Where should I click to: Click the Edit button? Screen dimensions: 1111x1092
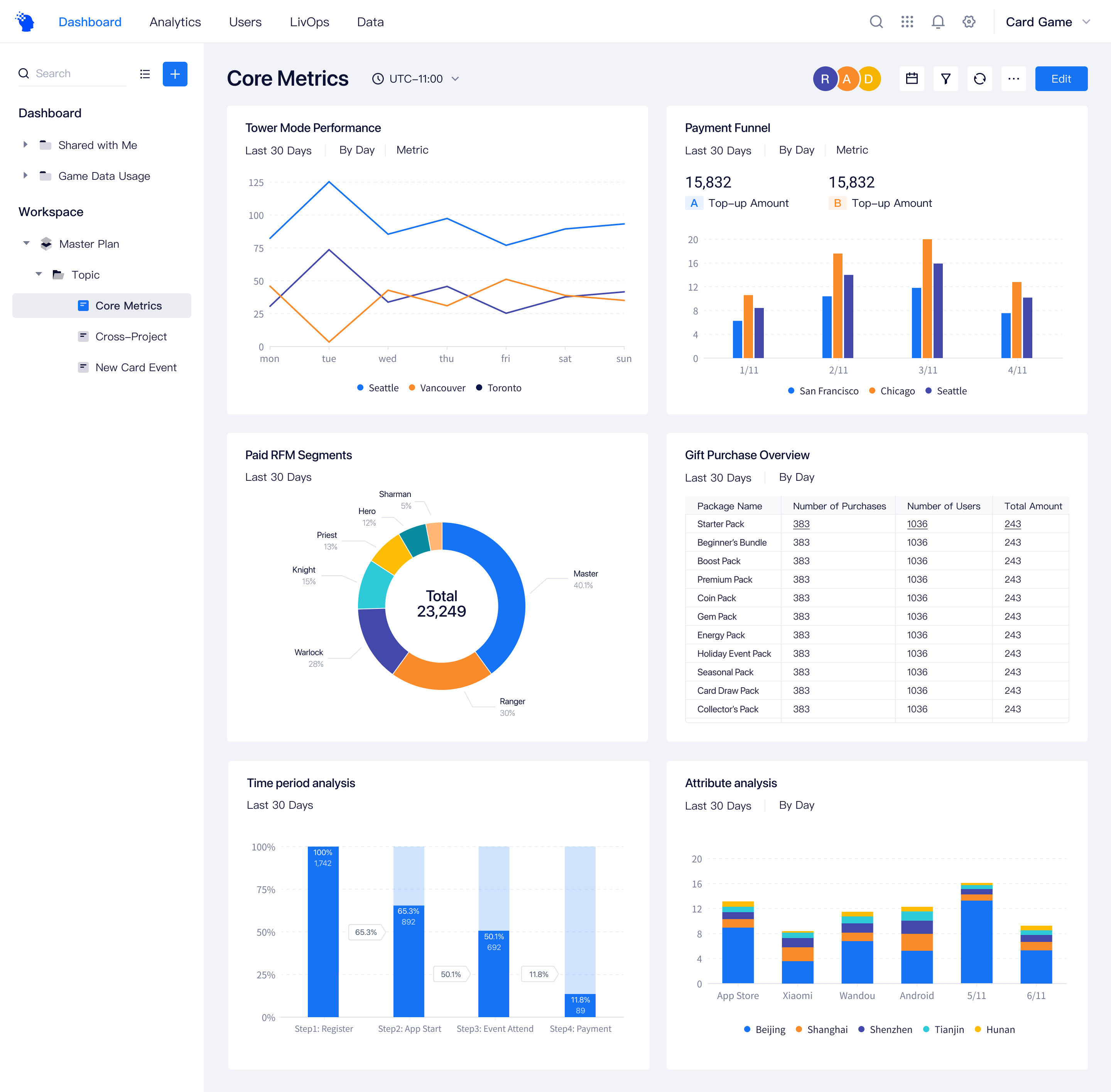[1060, 79]
